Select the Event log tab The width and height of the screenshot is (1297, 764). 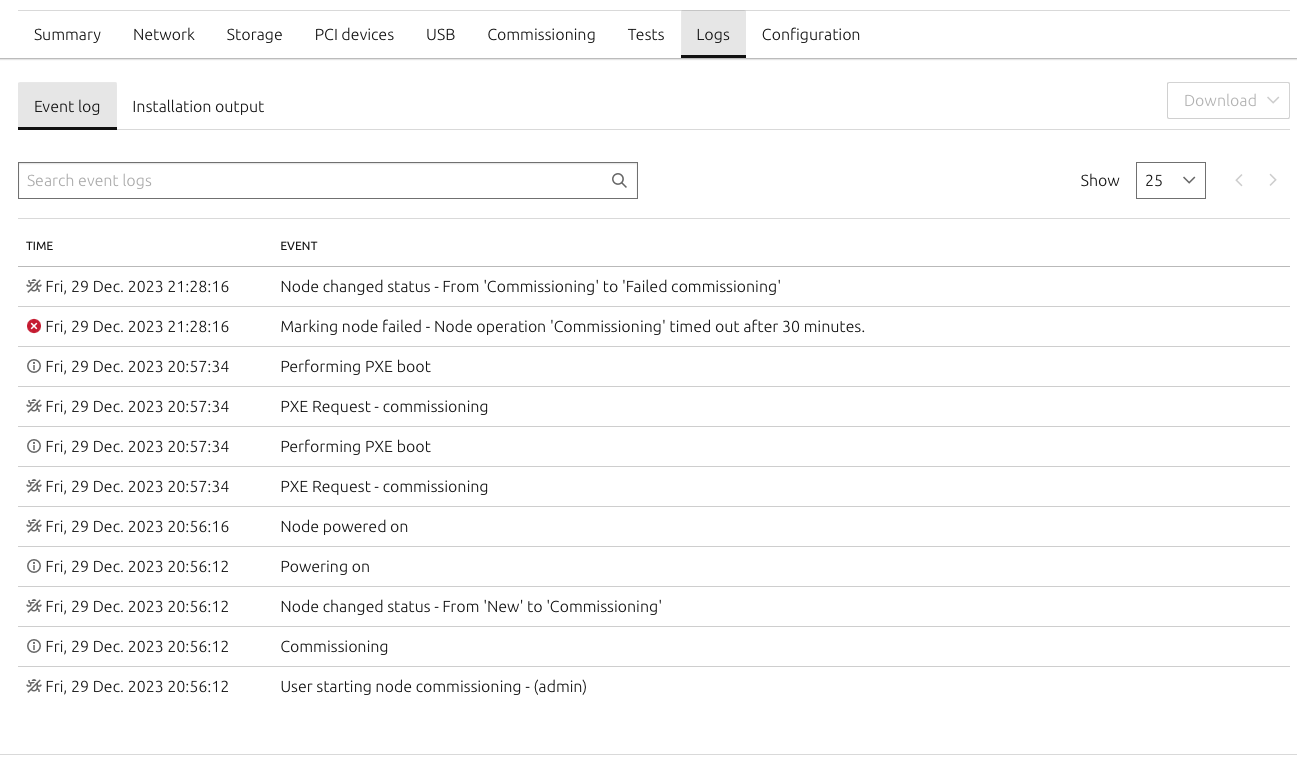point(67,106)
